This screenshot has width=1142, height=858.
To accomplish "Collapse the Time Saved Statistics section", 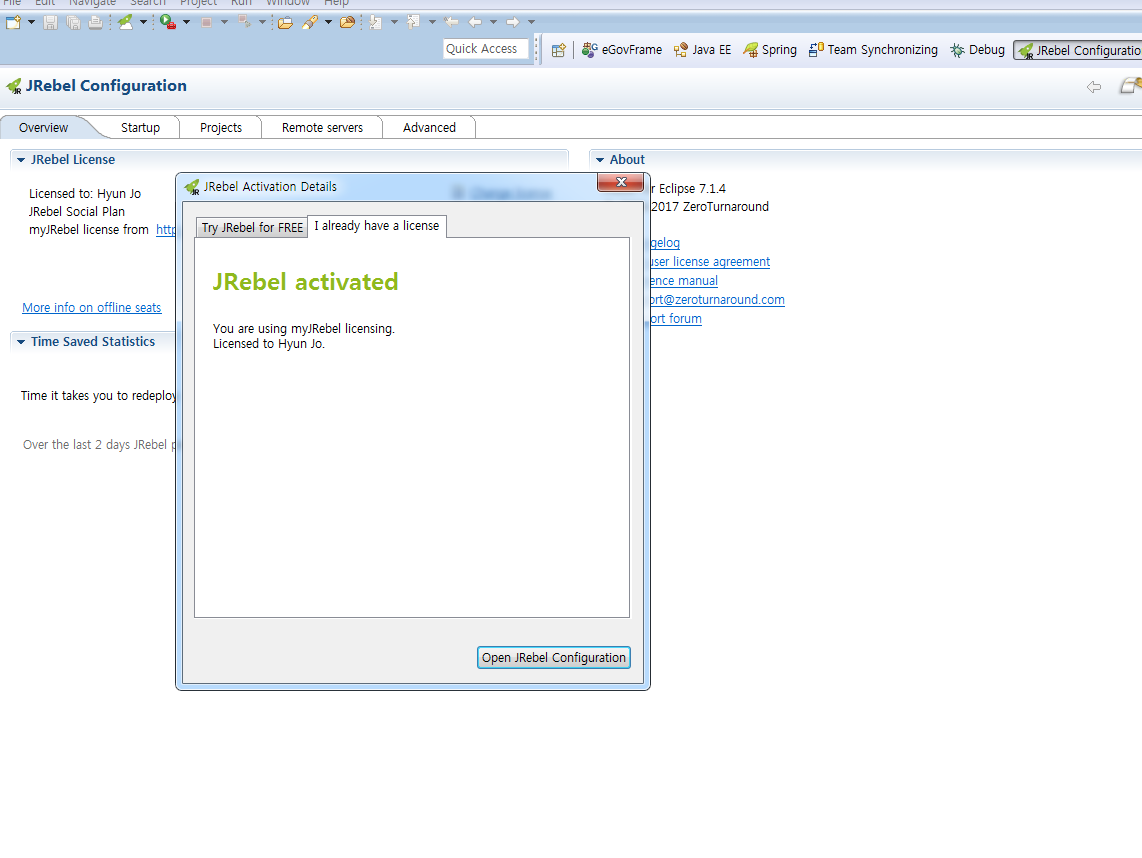I will (21, 342).
